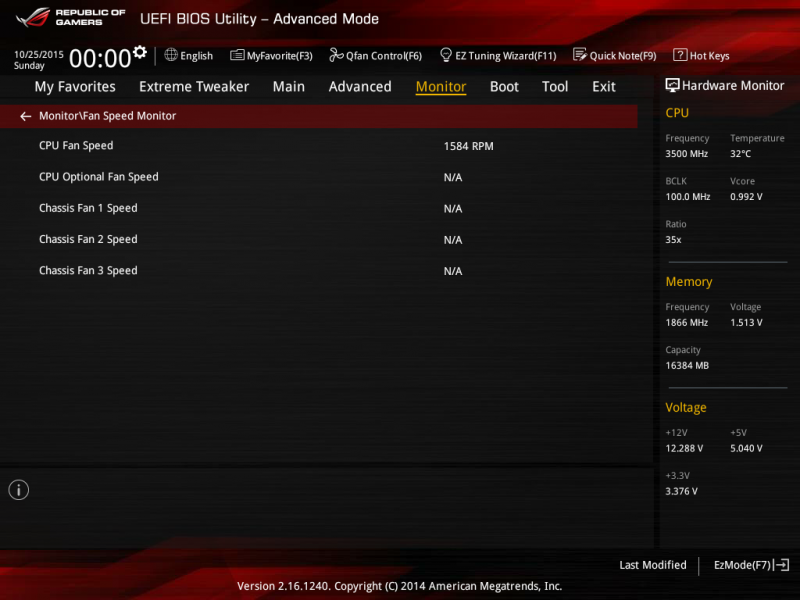Show Hot Keys list
The width and height of the screenshot is (800, 600).
pos(709,56)
